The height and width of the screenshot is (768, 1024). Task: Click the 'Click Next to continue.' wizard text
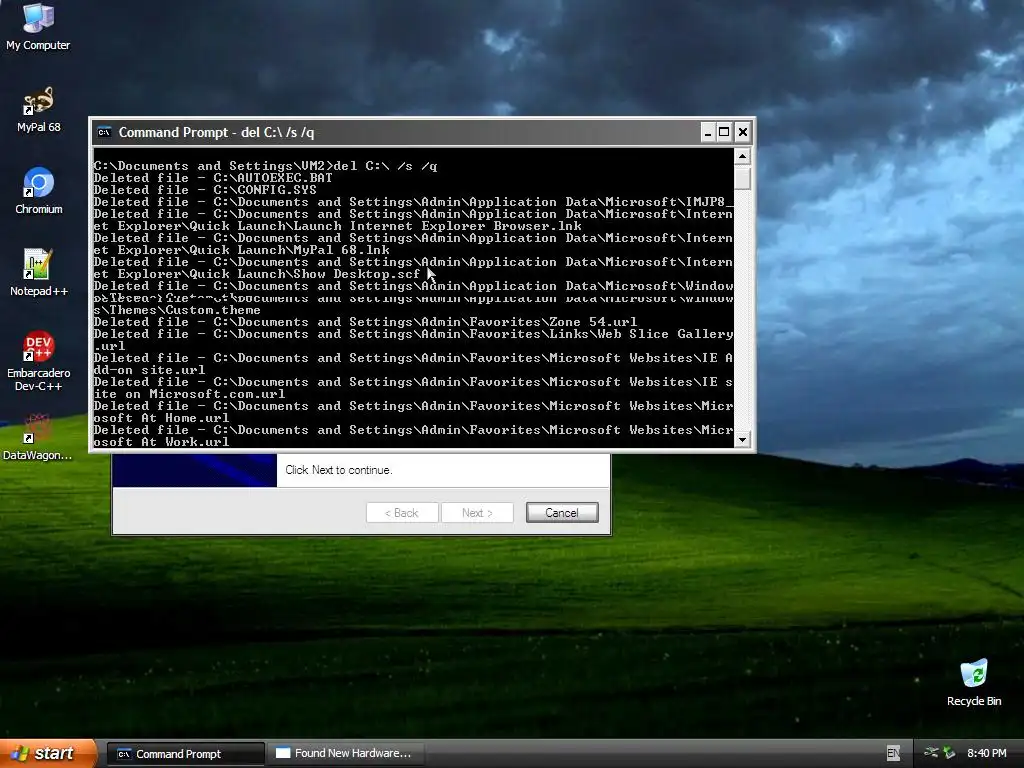[x=339, y=470]
